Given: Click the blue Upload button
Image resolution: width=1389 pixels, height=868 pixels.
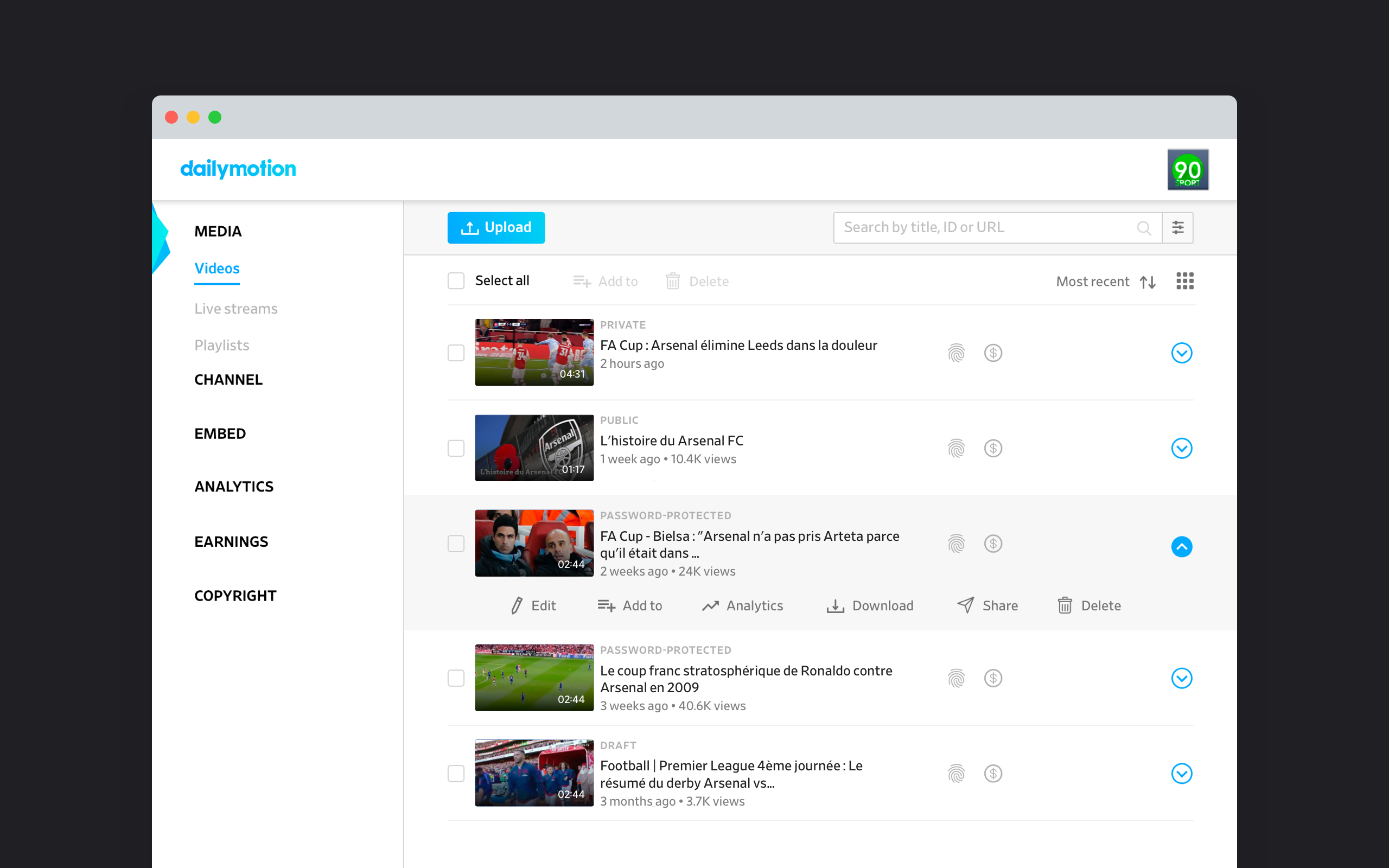Looking at the screenshot, I should pos(496,228).
